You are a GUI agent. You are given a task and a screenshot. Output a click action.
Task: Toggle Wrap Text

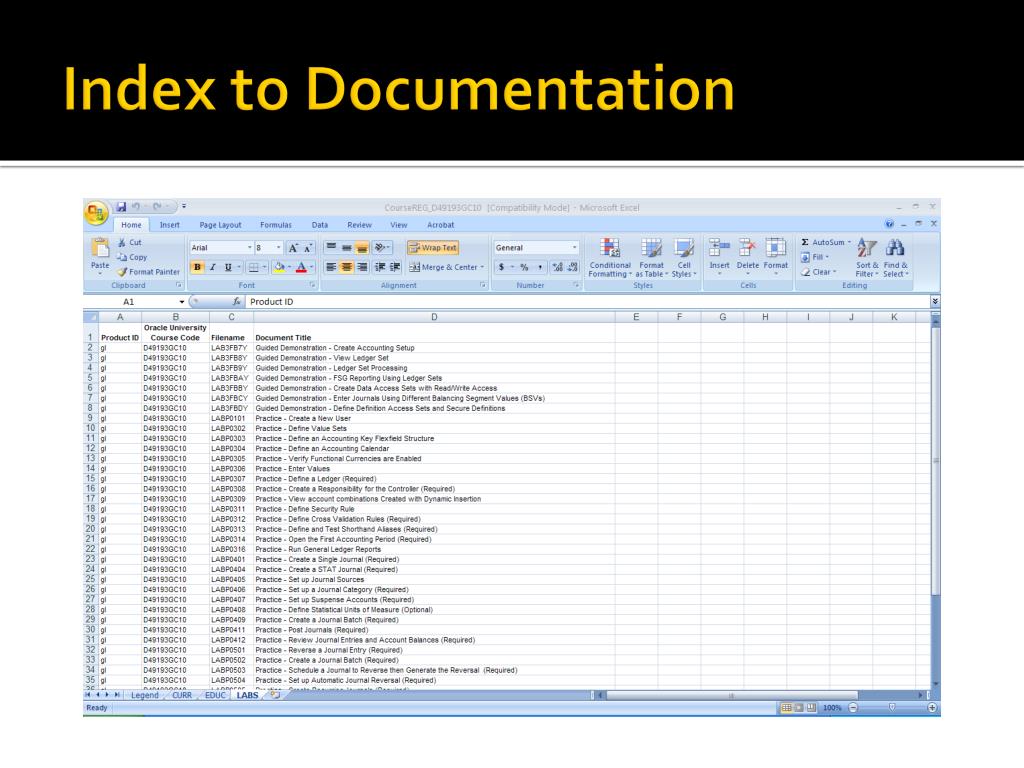click(432, 248)
